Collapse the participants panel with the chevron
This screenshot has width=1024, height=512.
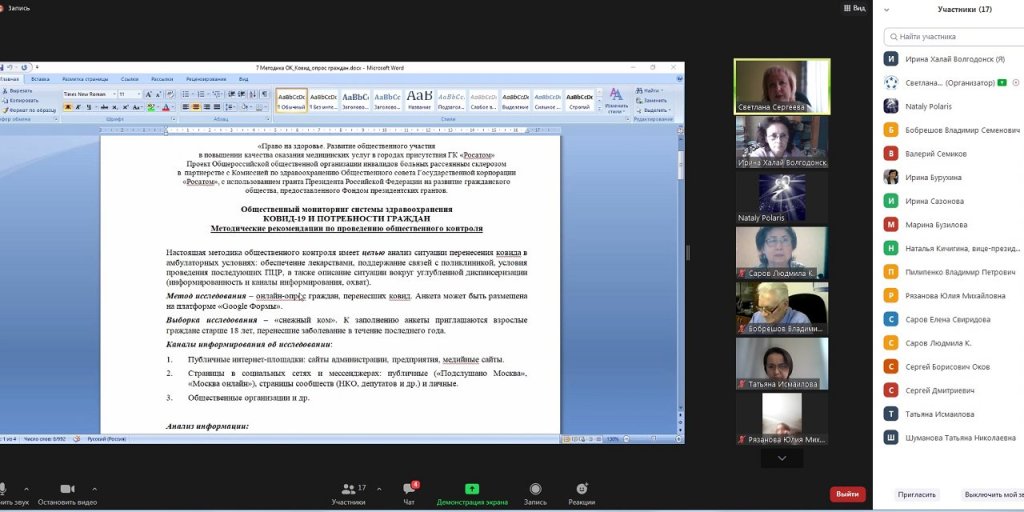pyautogui.click(x=885, y=9)
